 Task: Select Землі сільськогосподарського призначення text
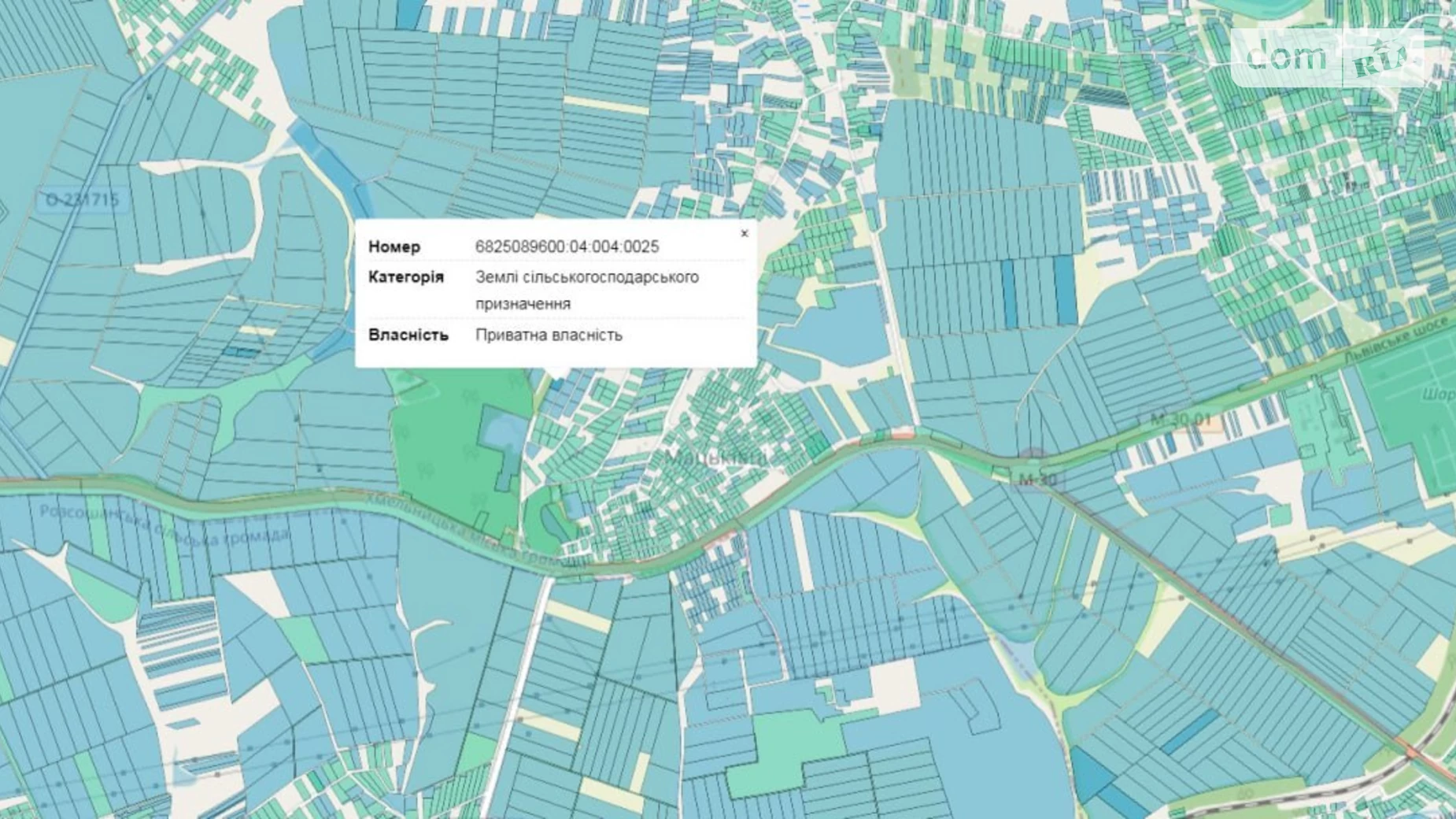[x=586, y=290]
